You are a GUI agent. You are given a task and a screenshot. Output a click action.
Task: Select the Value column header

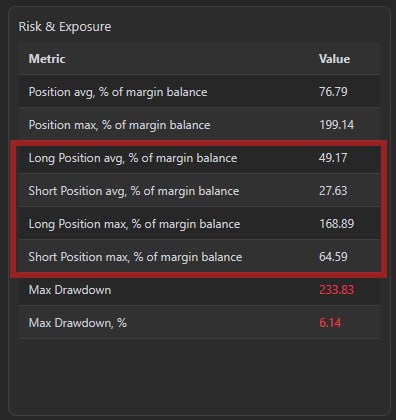[334, 59]
